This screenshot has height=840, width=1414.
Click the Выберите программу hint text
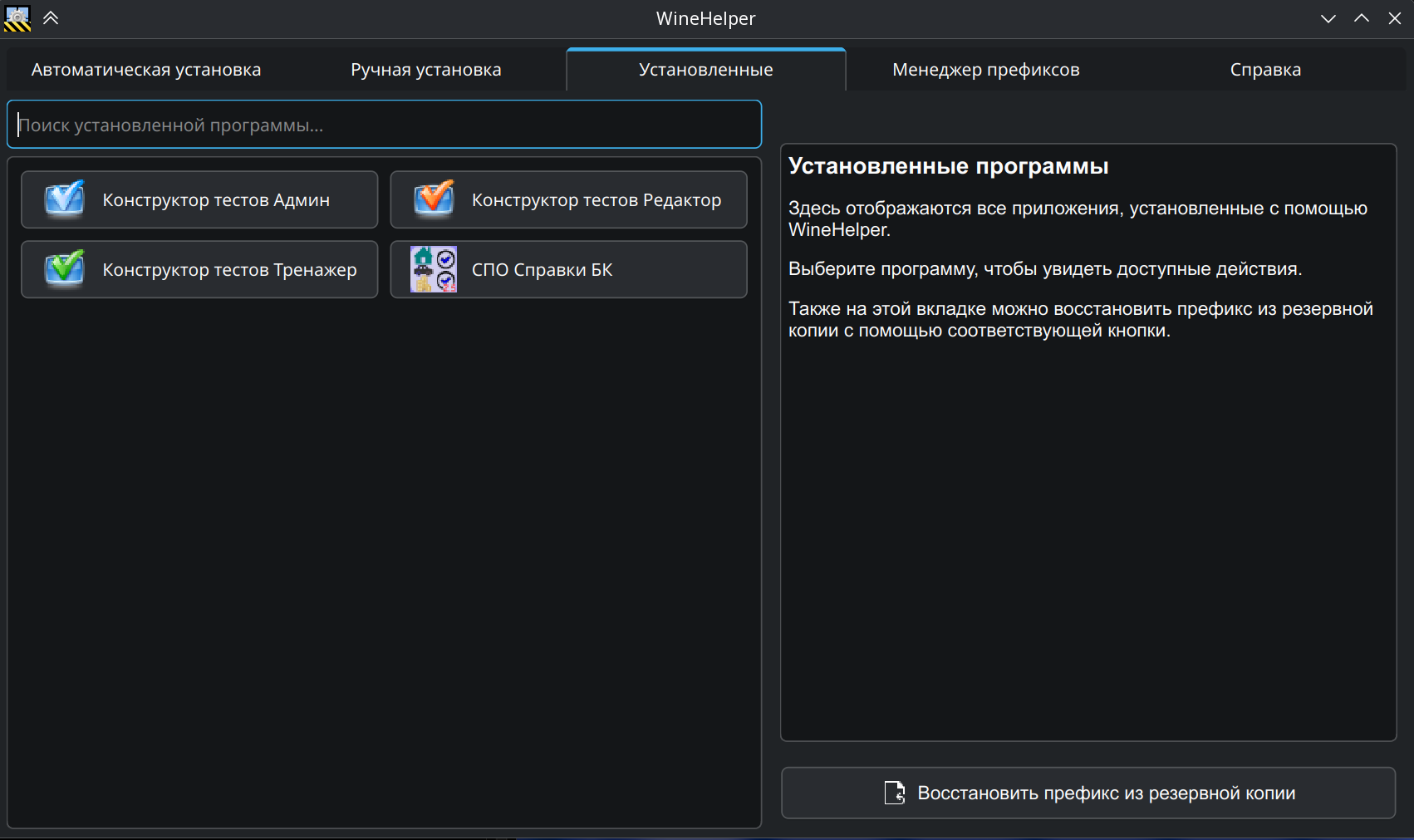point(1044,269)
